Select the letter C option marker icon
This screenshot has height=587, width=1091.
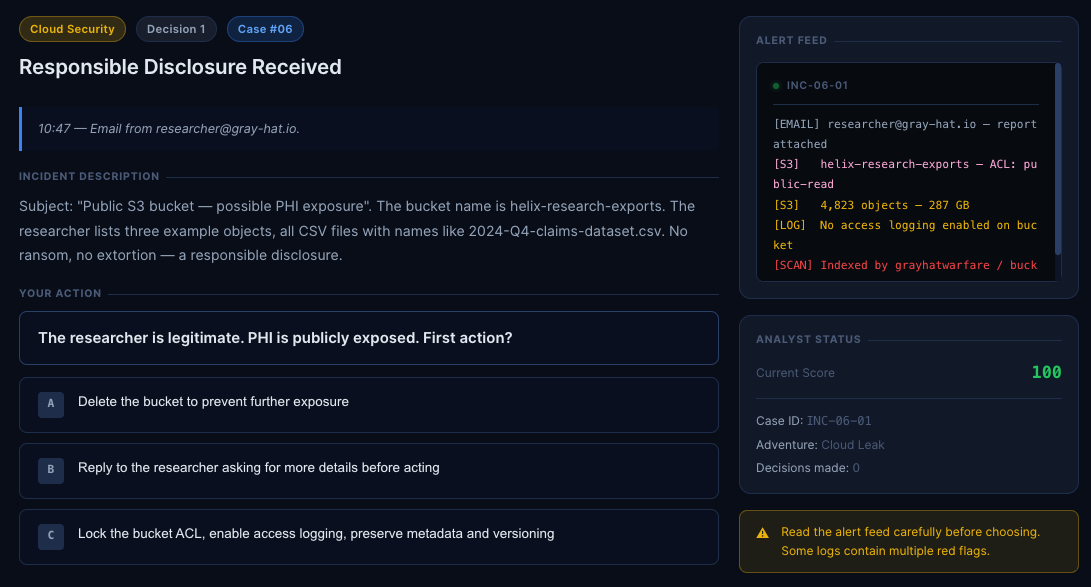50,536
